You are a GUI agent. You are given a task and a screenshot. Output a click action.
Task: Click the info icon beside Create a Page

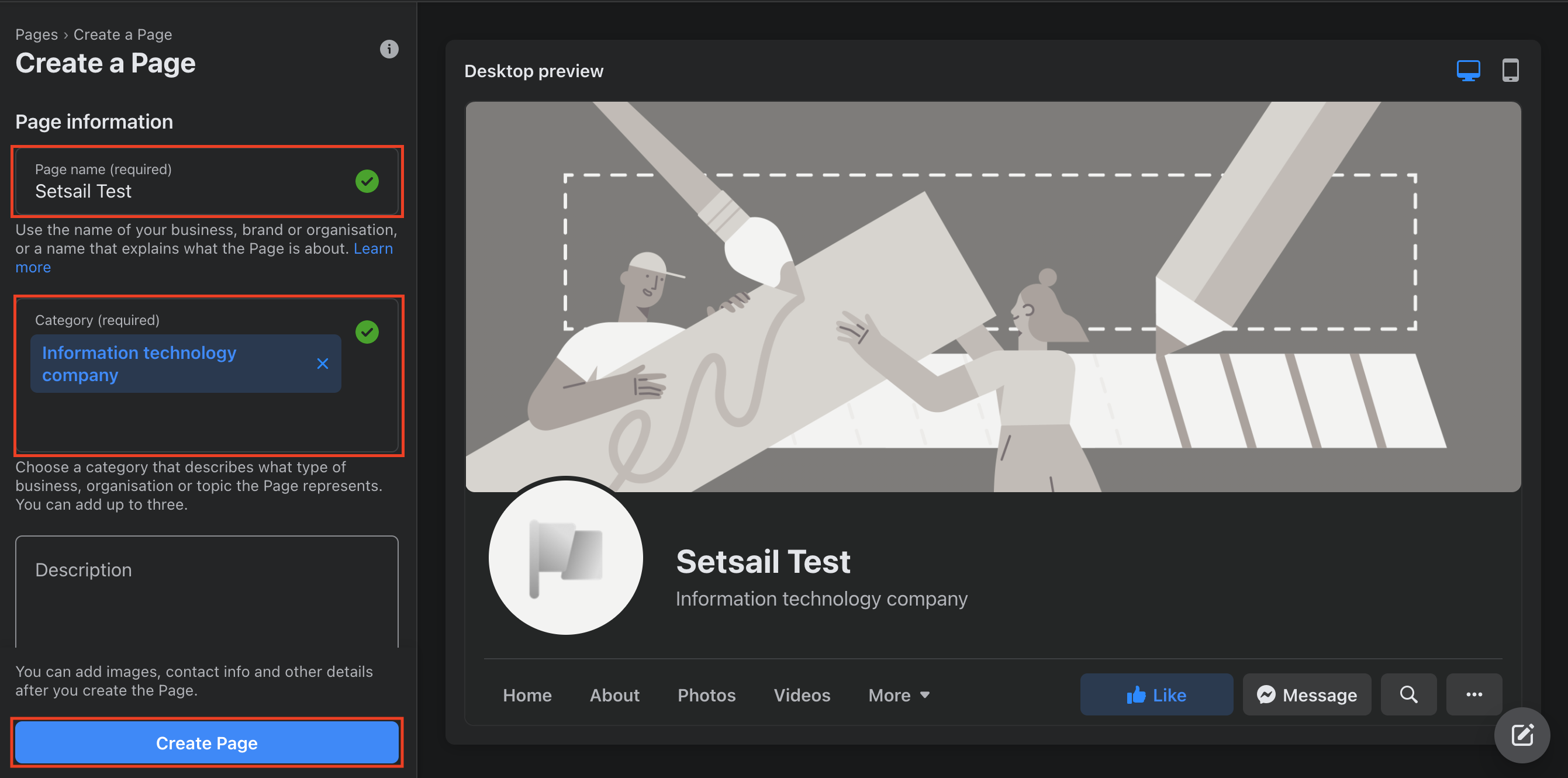389,49
